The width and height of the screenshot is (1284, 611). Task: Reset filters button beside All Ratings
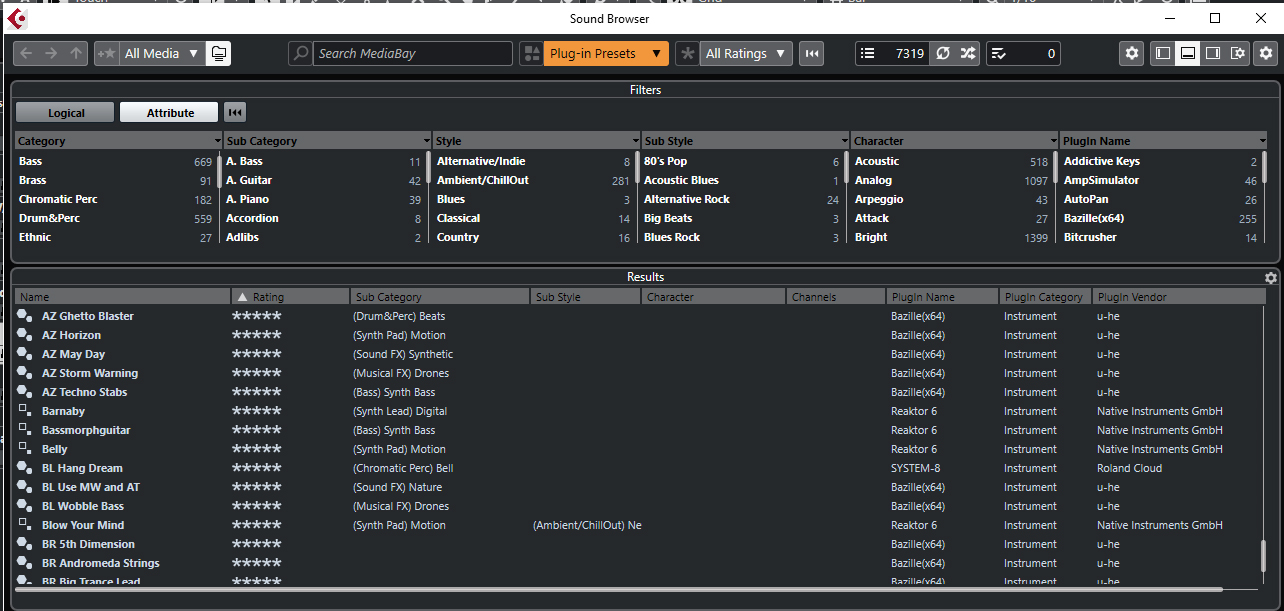(812, 53)
